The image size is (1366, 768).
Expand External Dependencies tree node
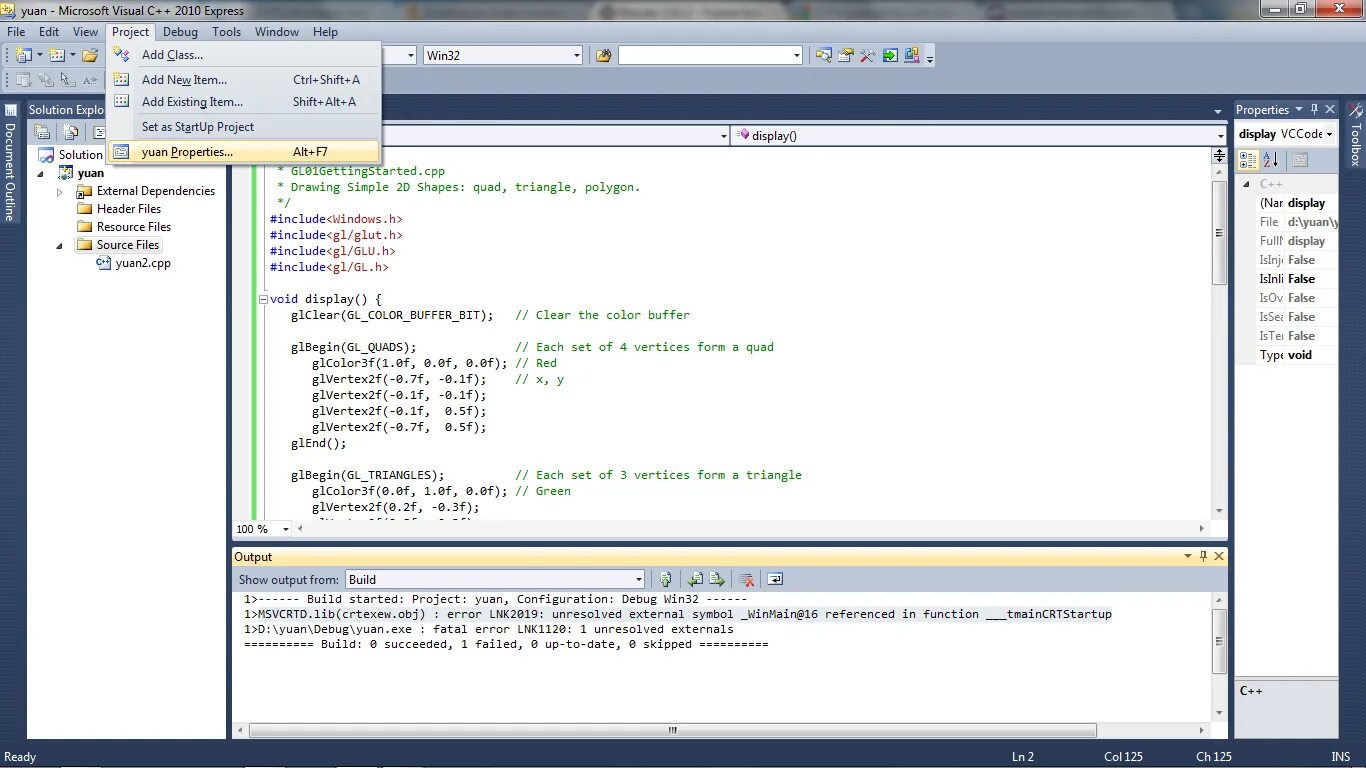[59, 191]
